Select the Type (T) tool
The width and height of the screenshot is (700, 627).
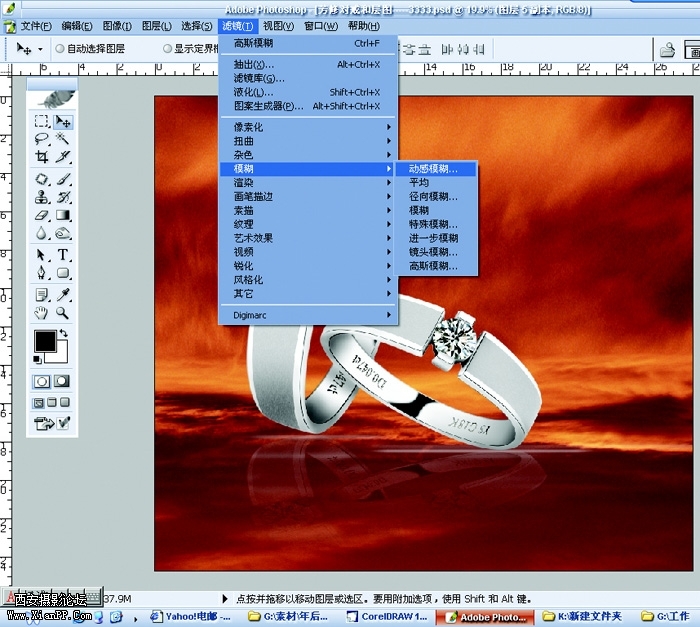[x=63, y=255]
